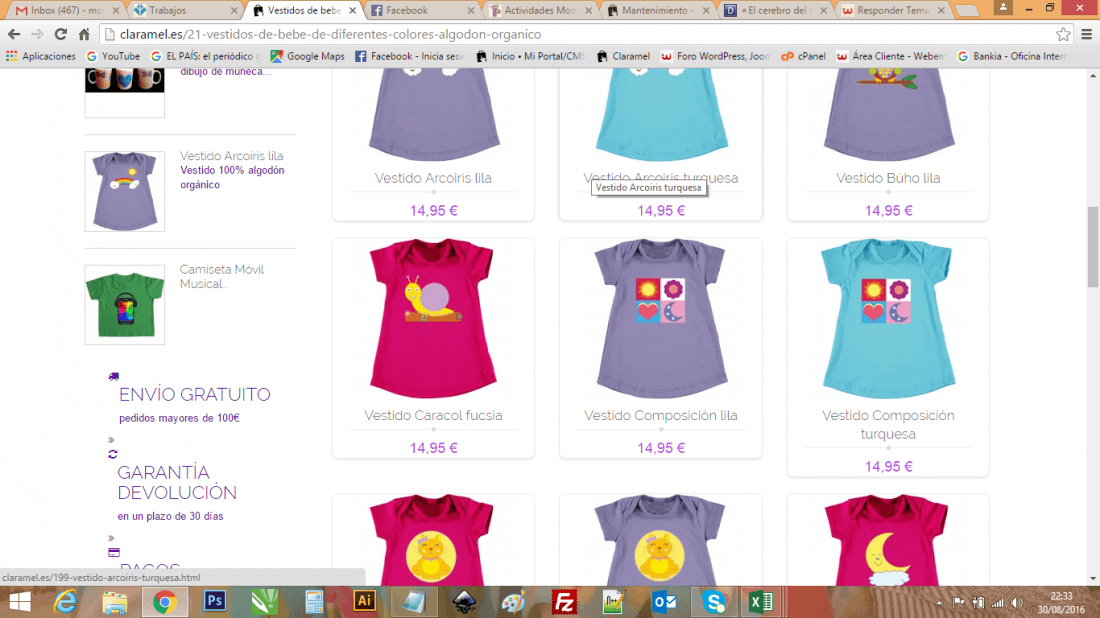
Task: Open the Calculator from the taskbar
Action: pos(314,602)
